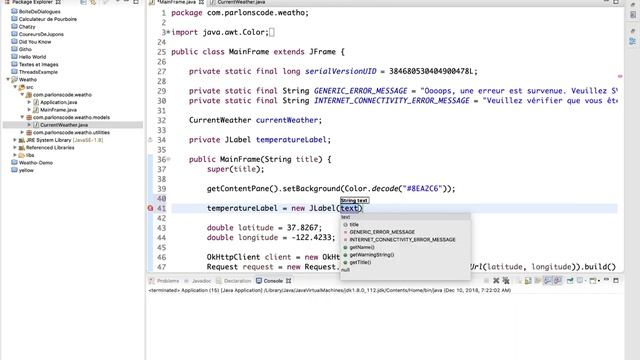This screenshot has width=640, height=360.
Task: Click the src source folder icon
Action: click(22, 87)
